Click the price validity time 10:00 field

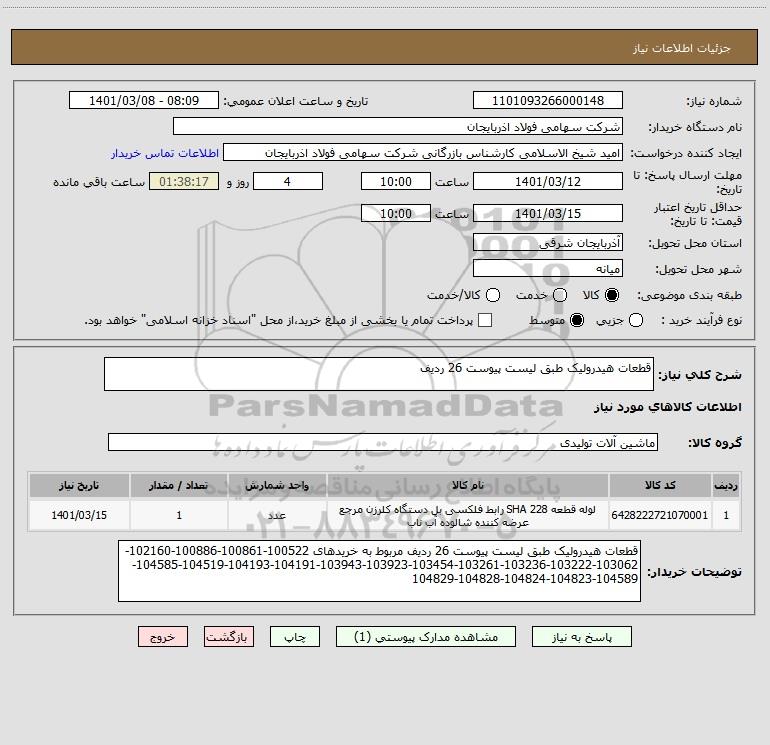tap(396, 213)
